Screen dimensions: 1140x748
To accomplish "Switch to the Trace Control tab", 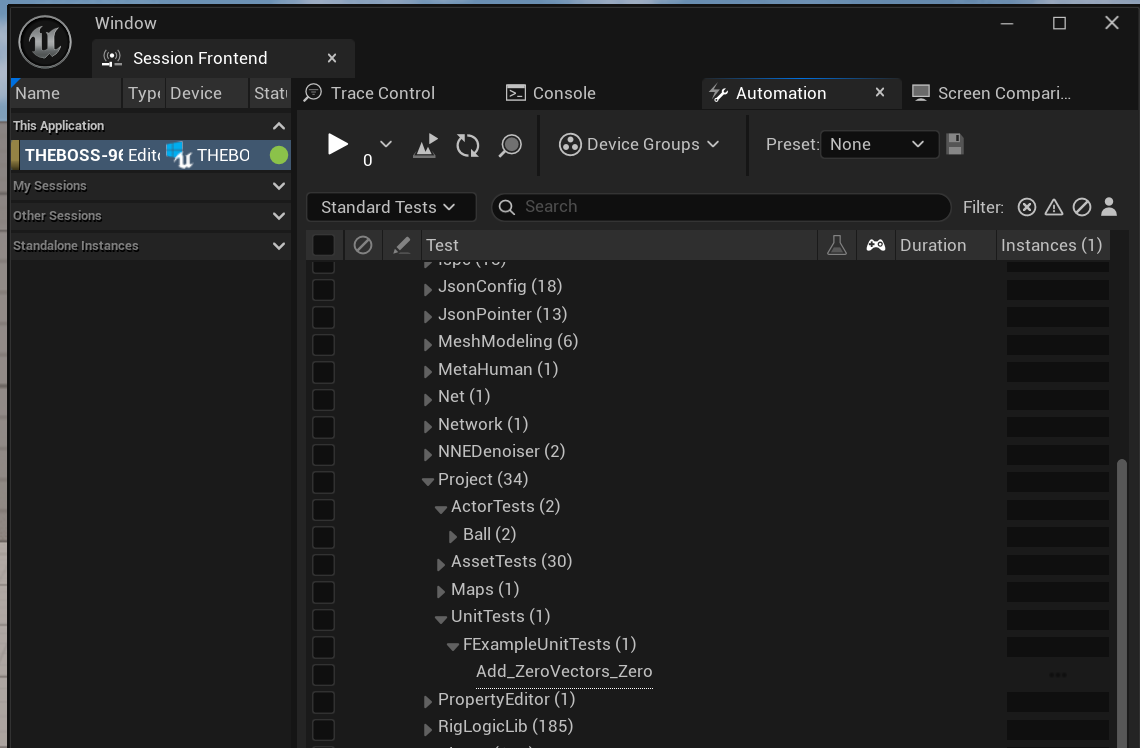I will 369,93.
